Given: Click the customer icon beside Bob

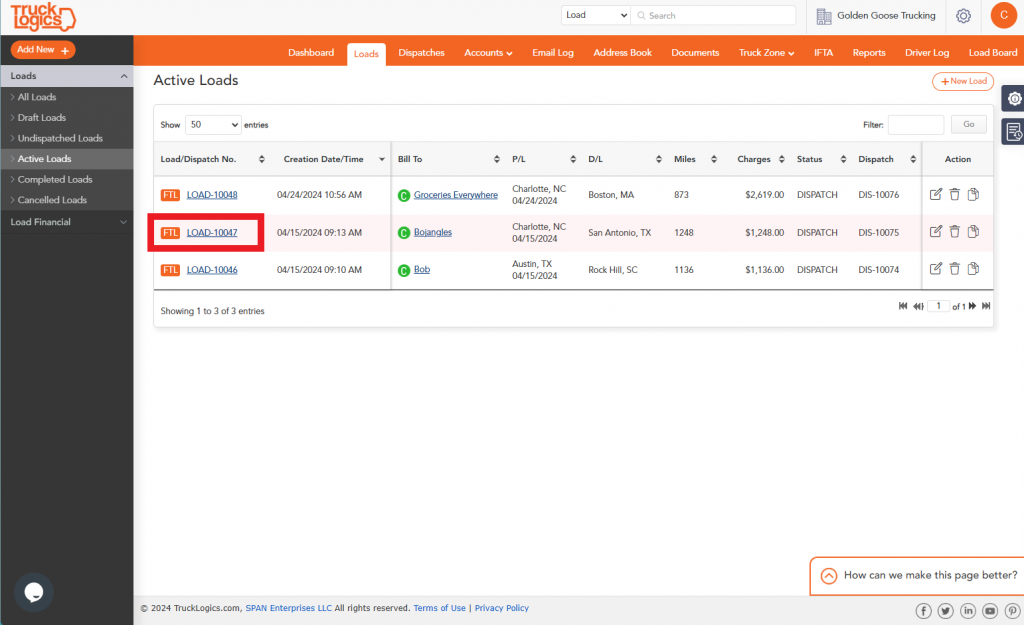Looking at the screenshot, I should click(x=404, y=270).
